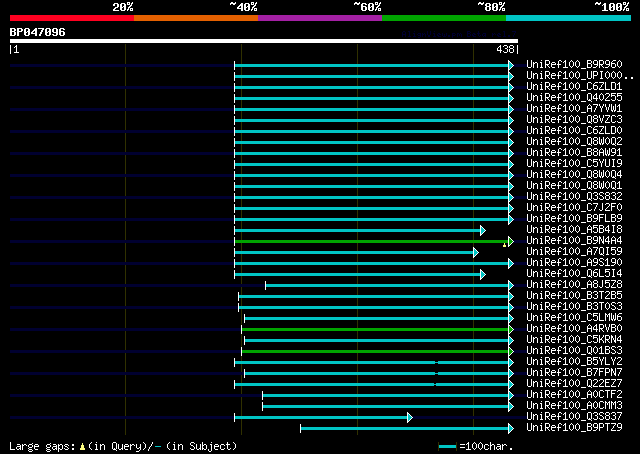Click the red 20% legend color segment
This screenshot has width=640, height=454.
(72, 18)
